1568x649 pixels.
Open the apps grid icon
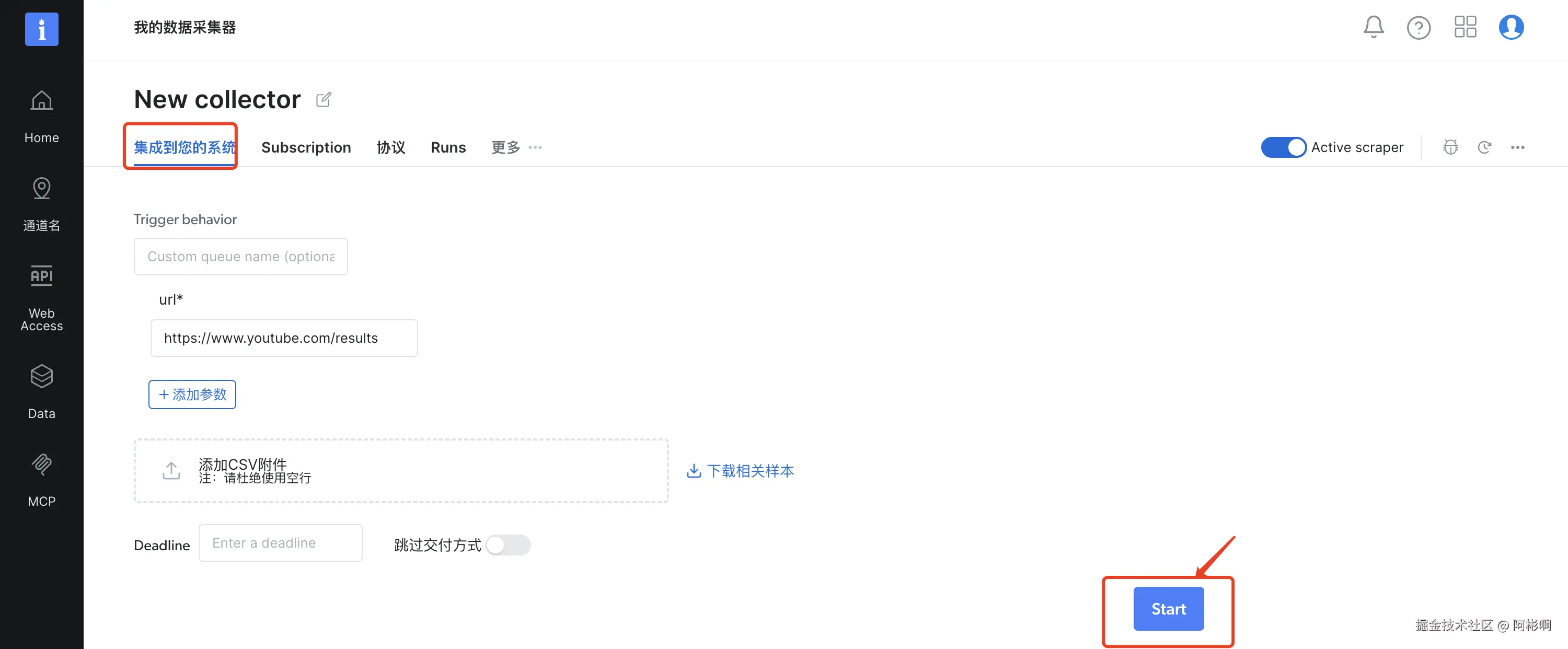point(1465,27)
